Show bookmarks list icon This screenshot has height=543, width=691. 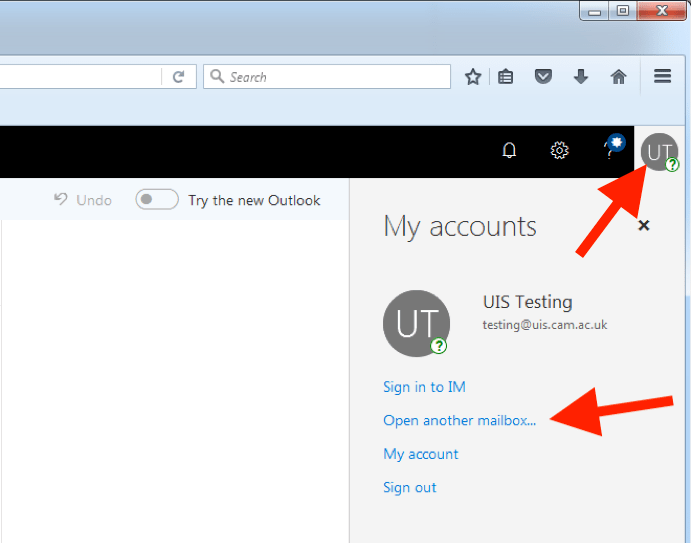(x=505, y=77)
